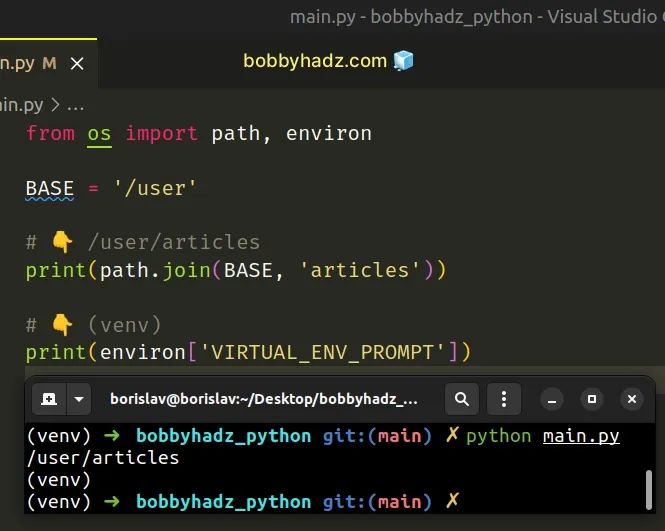Maximize the terminal window
This screenshot has width=665, height=531.
coord(592,400)
